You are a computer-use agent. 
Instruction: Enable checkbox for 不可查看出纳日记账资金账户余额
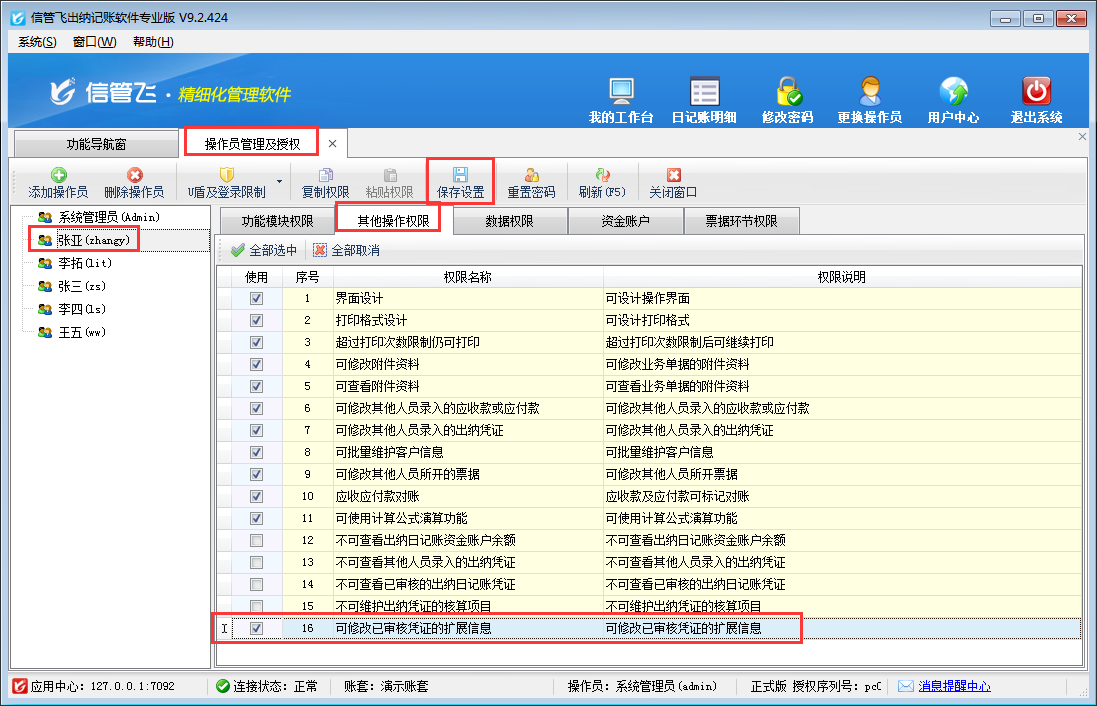(257, 541)
